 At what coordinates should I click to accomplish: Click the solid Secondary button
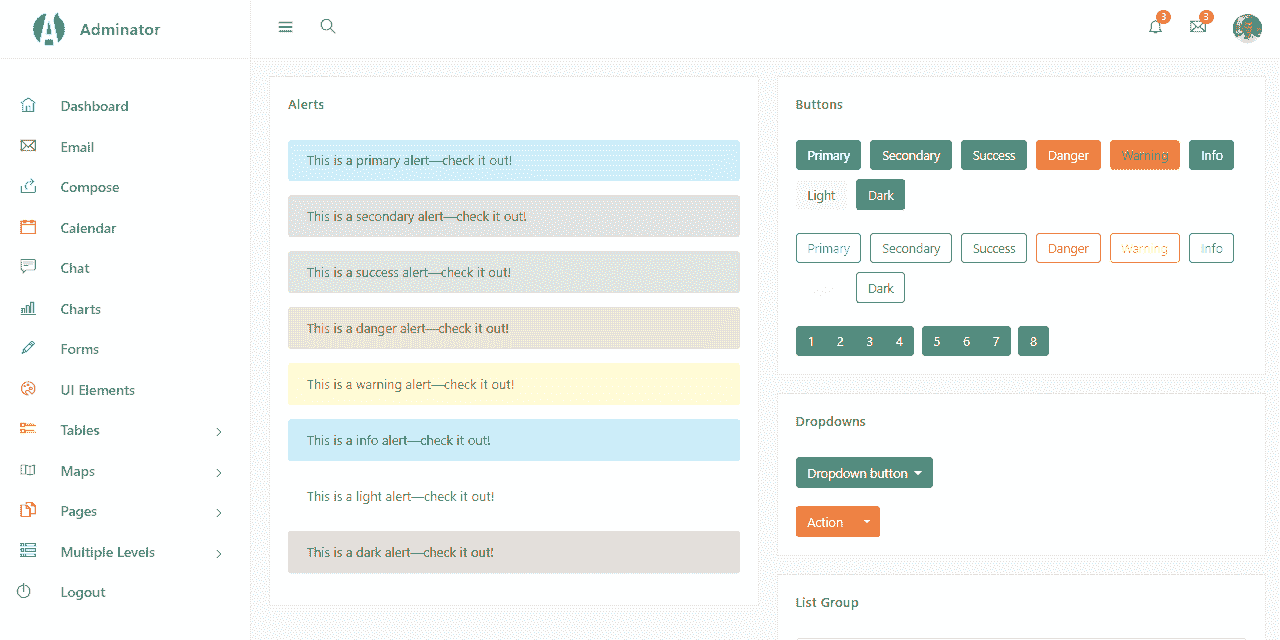(x=911, y=155)
